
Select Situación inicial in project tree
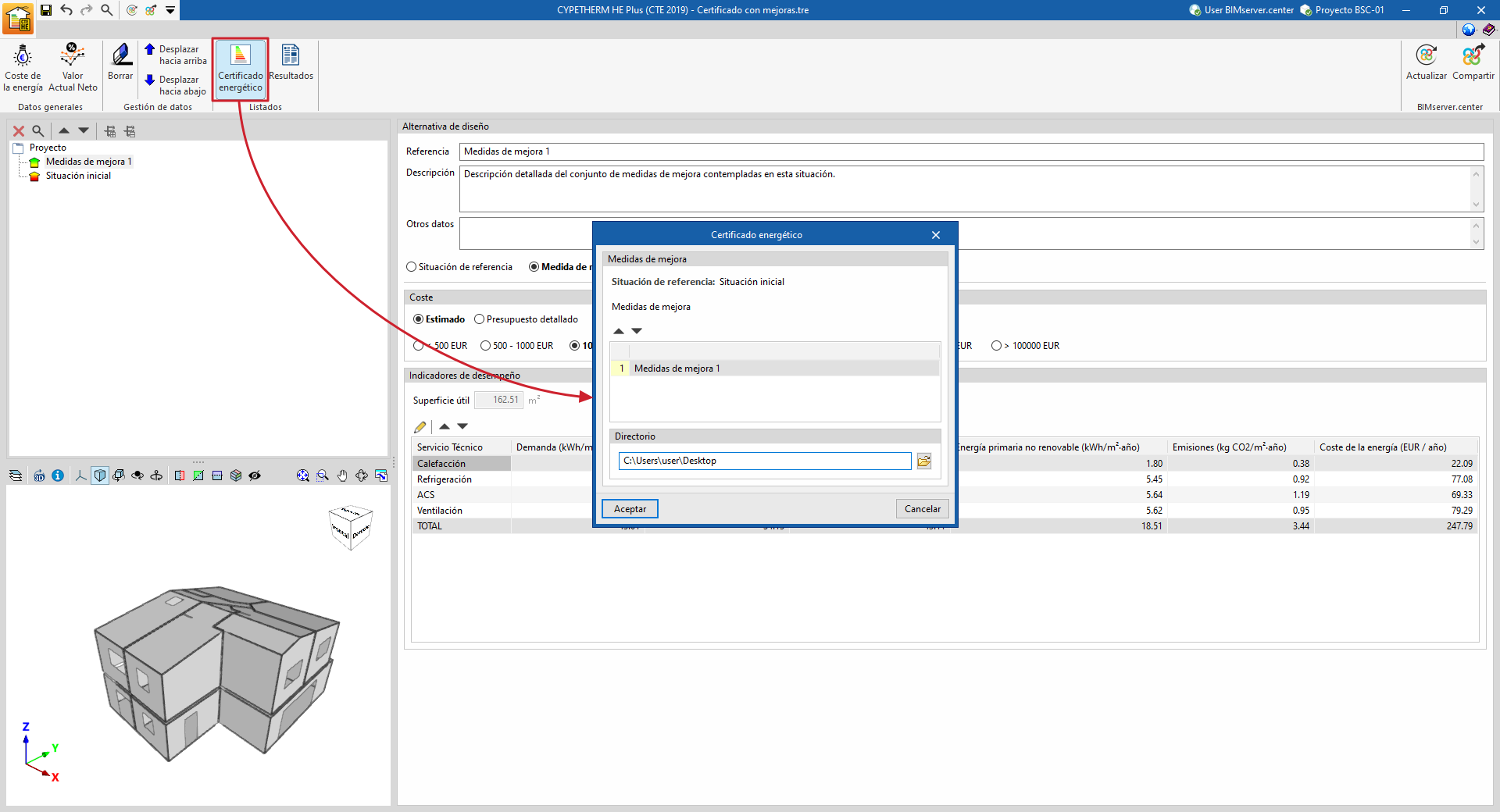78,176
